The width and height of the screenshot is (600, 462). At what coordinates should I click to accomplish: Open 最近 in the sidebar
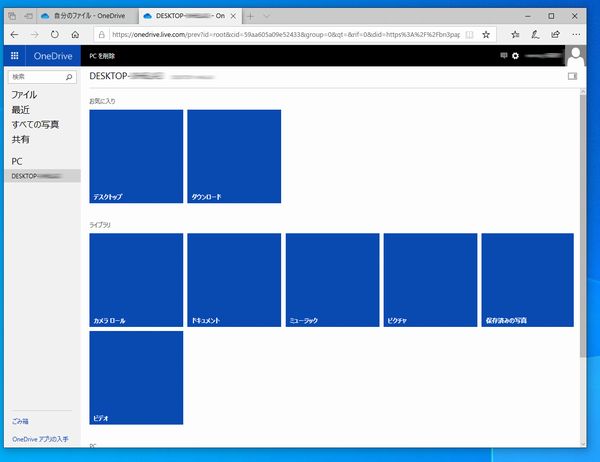click(20, 110)
